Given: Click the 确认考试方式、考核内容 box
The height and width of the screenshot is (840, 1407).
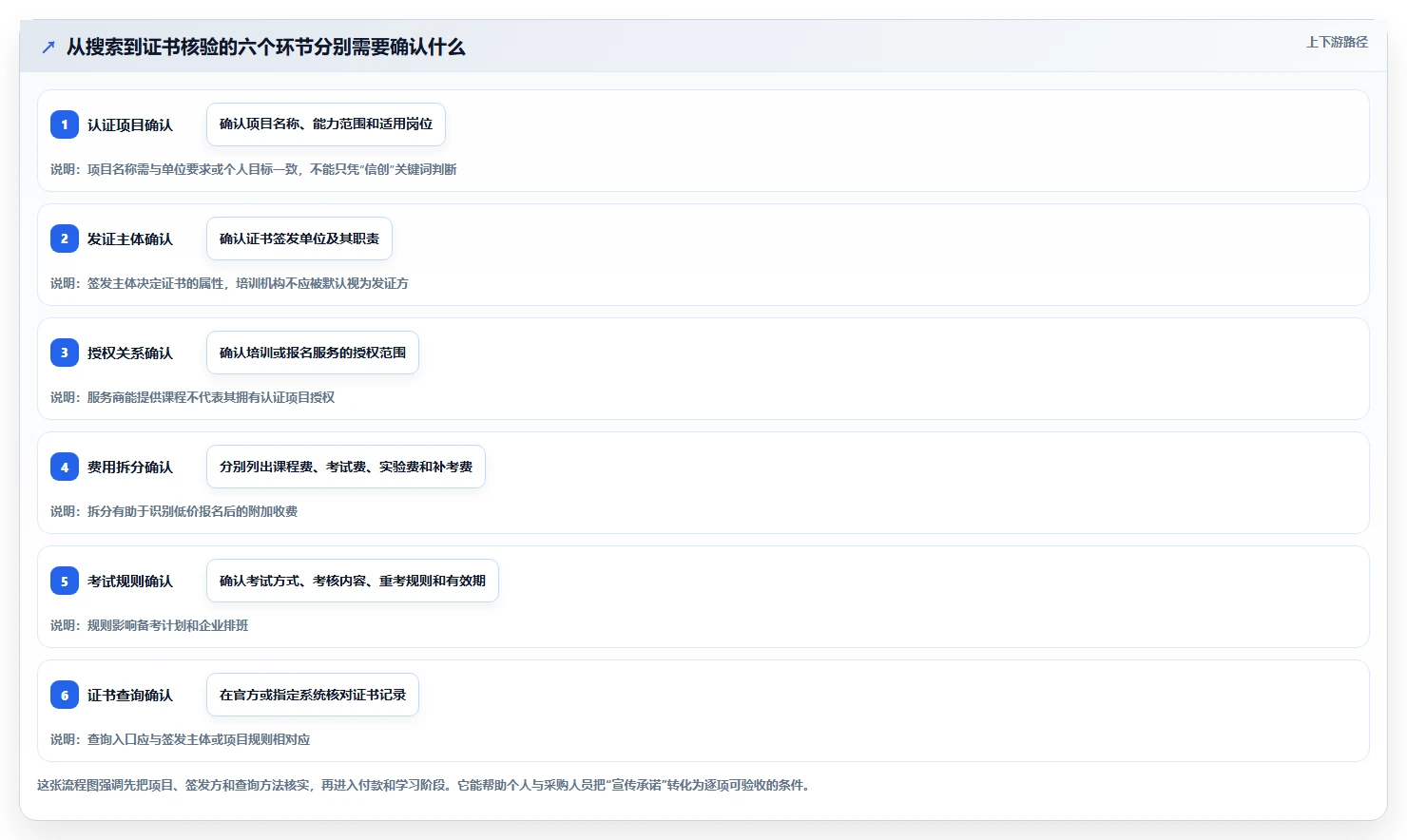Looking at the screenshot, I should (353, 581).
